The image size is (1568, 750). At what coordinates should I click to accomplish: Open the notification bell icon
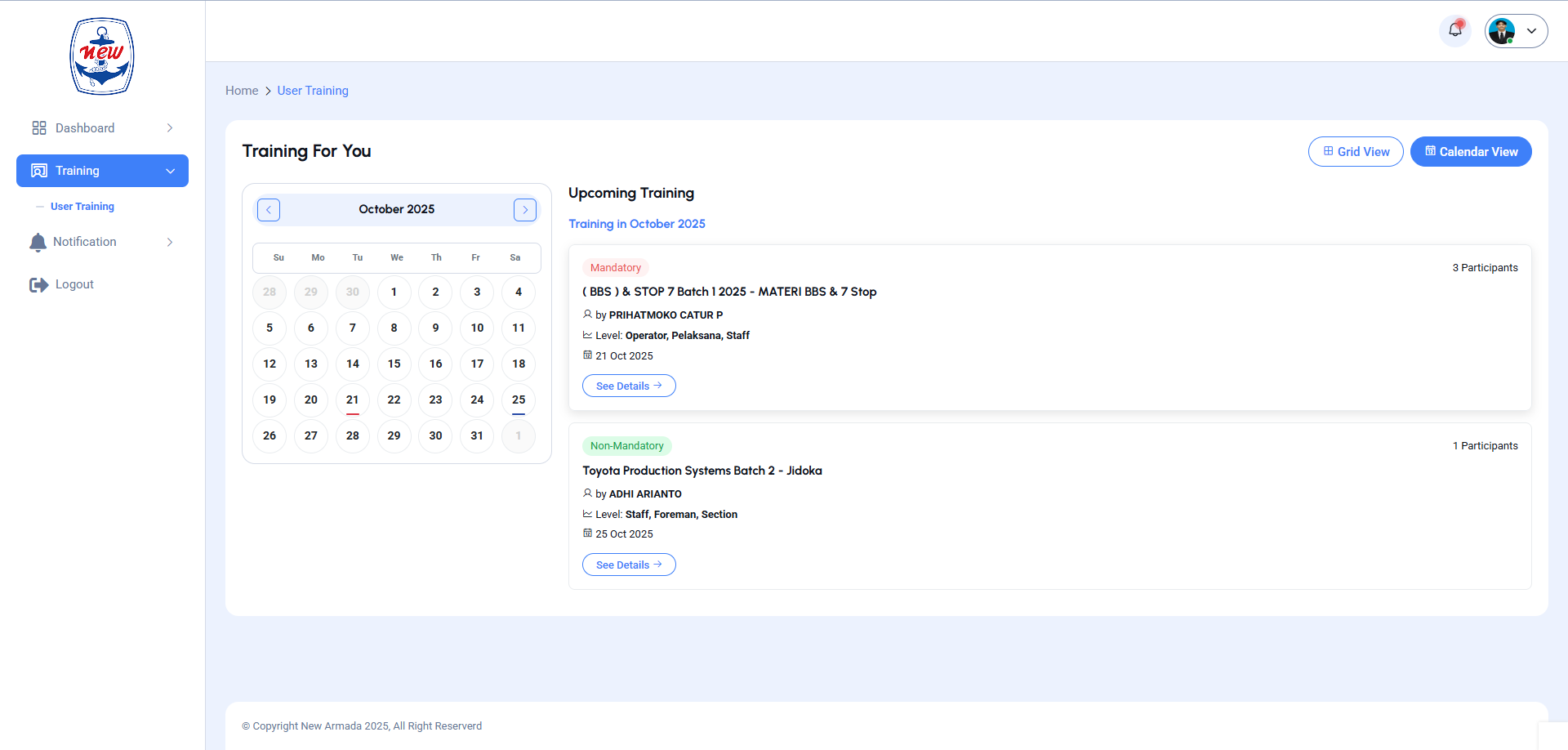[1455, 31]
